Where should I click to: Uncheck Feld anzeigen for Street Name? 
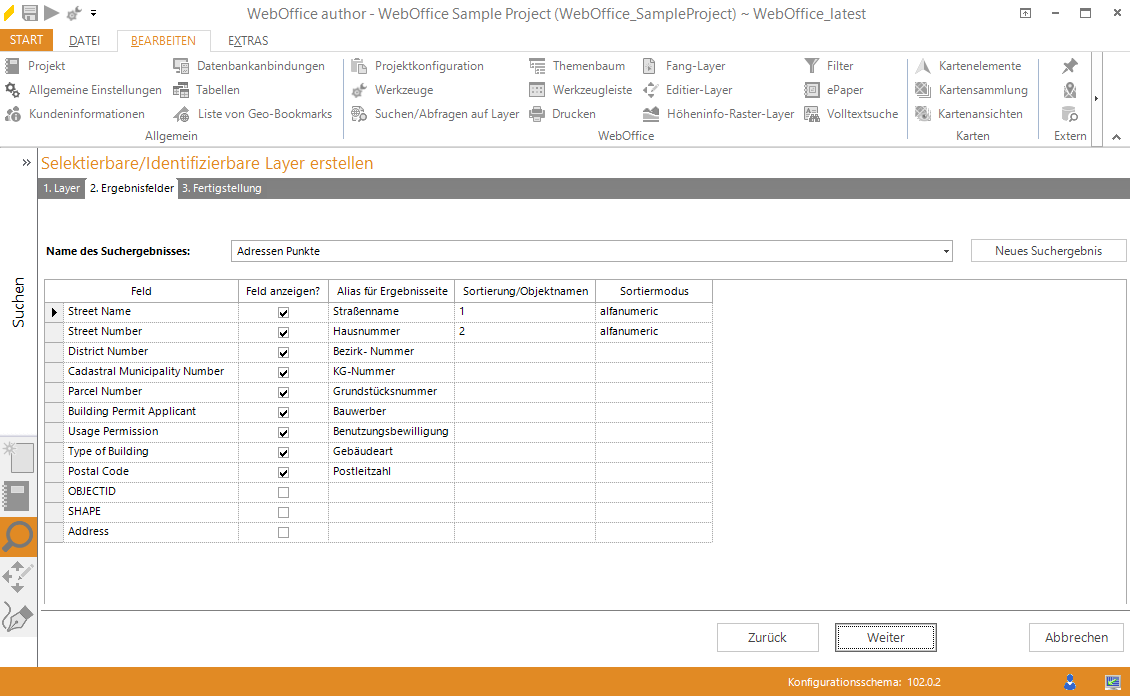pyautogui.click(x=283, y=311)
